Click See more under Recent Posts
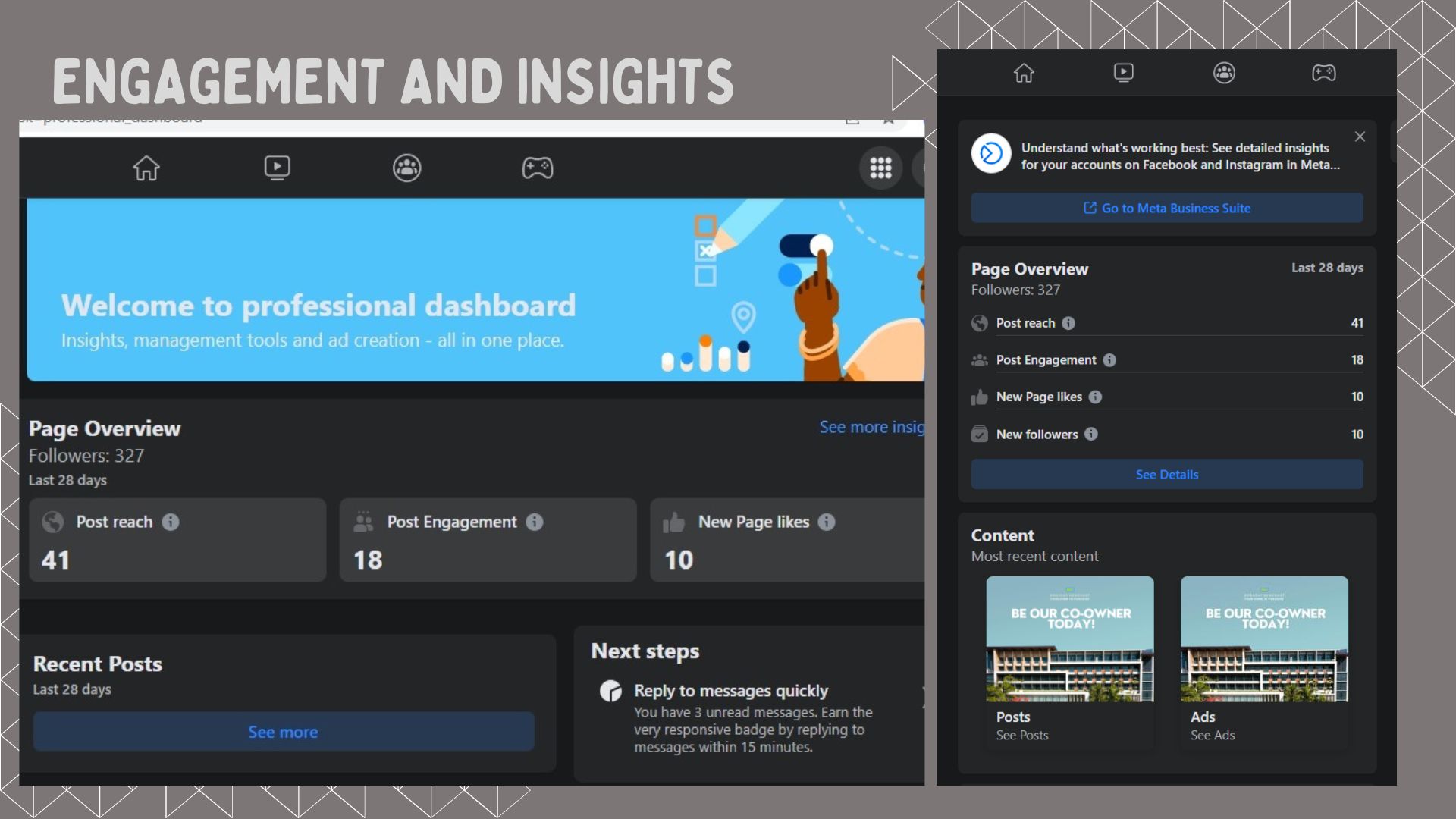Image resolution: width=1456 pixels, height=819 pixels. (x=283, y=732)
